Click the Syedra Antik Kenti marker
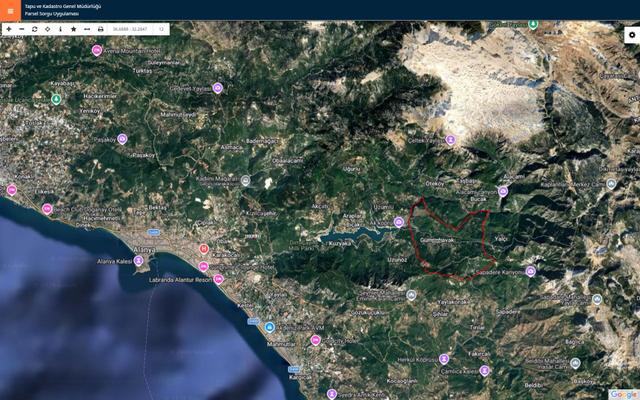The image size is (640, 400). click(x=331, y=394)
